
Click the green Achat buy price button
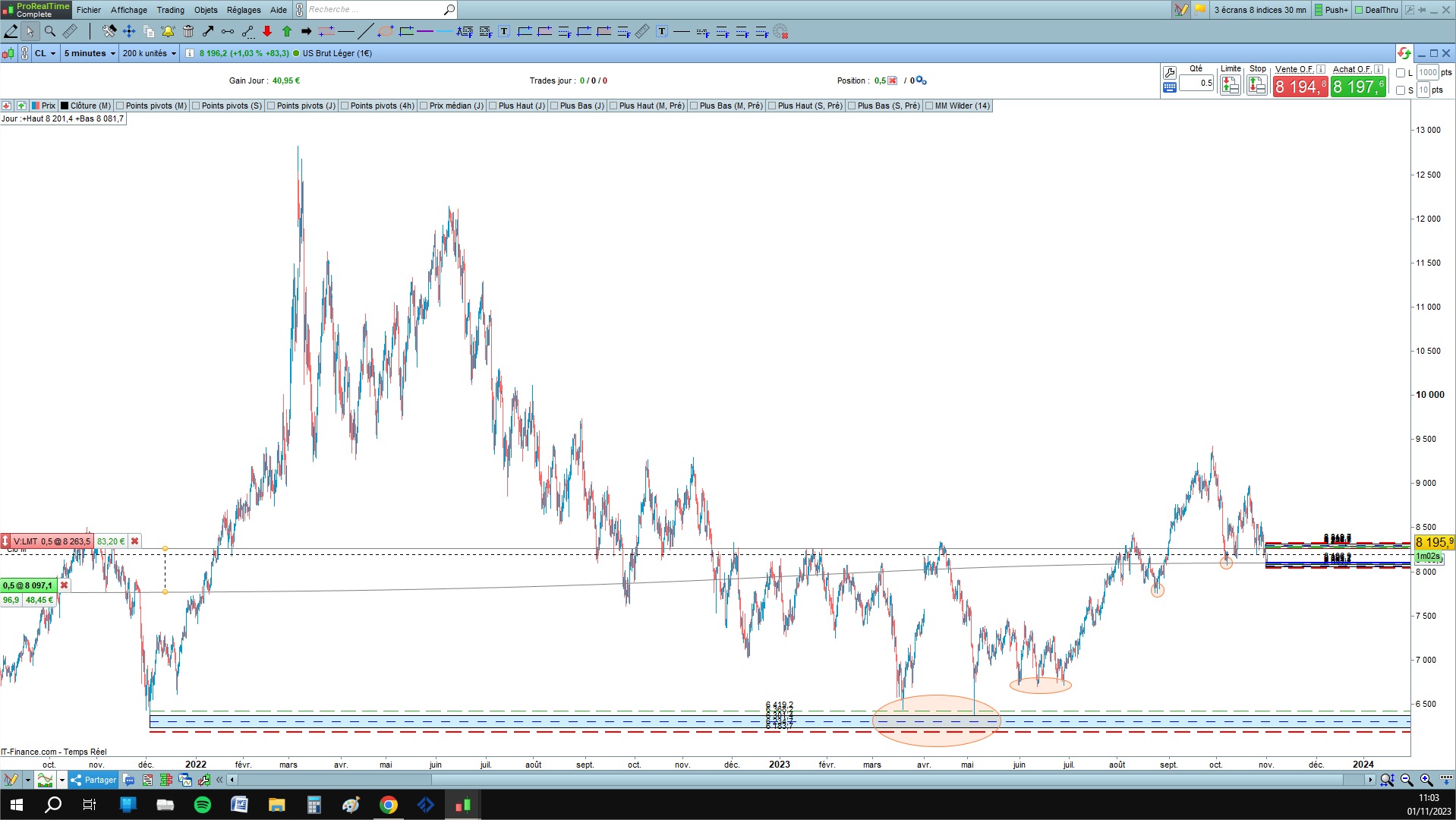click(1359, 87)
